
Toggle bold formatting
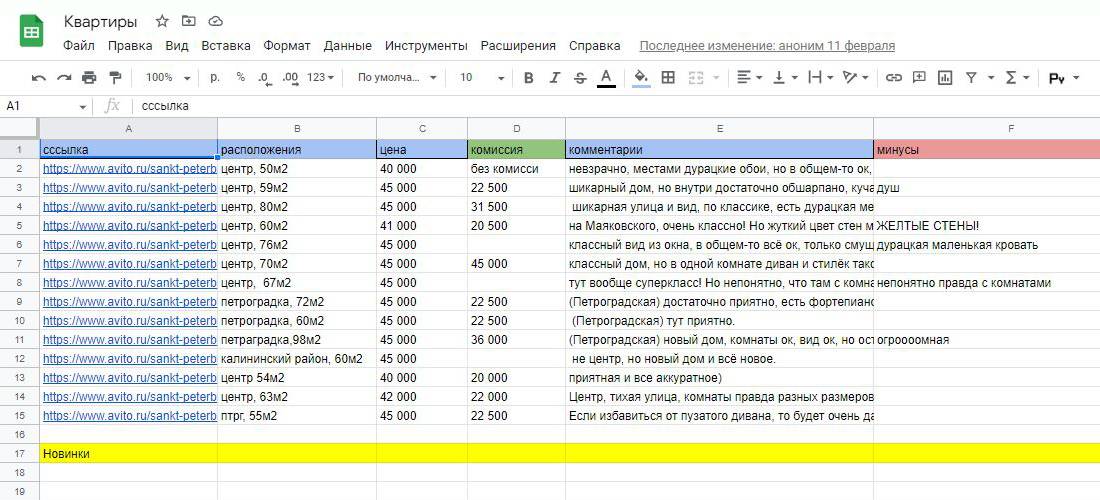[x=529, y=77]
